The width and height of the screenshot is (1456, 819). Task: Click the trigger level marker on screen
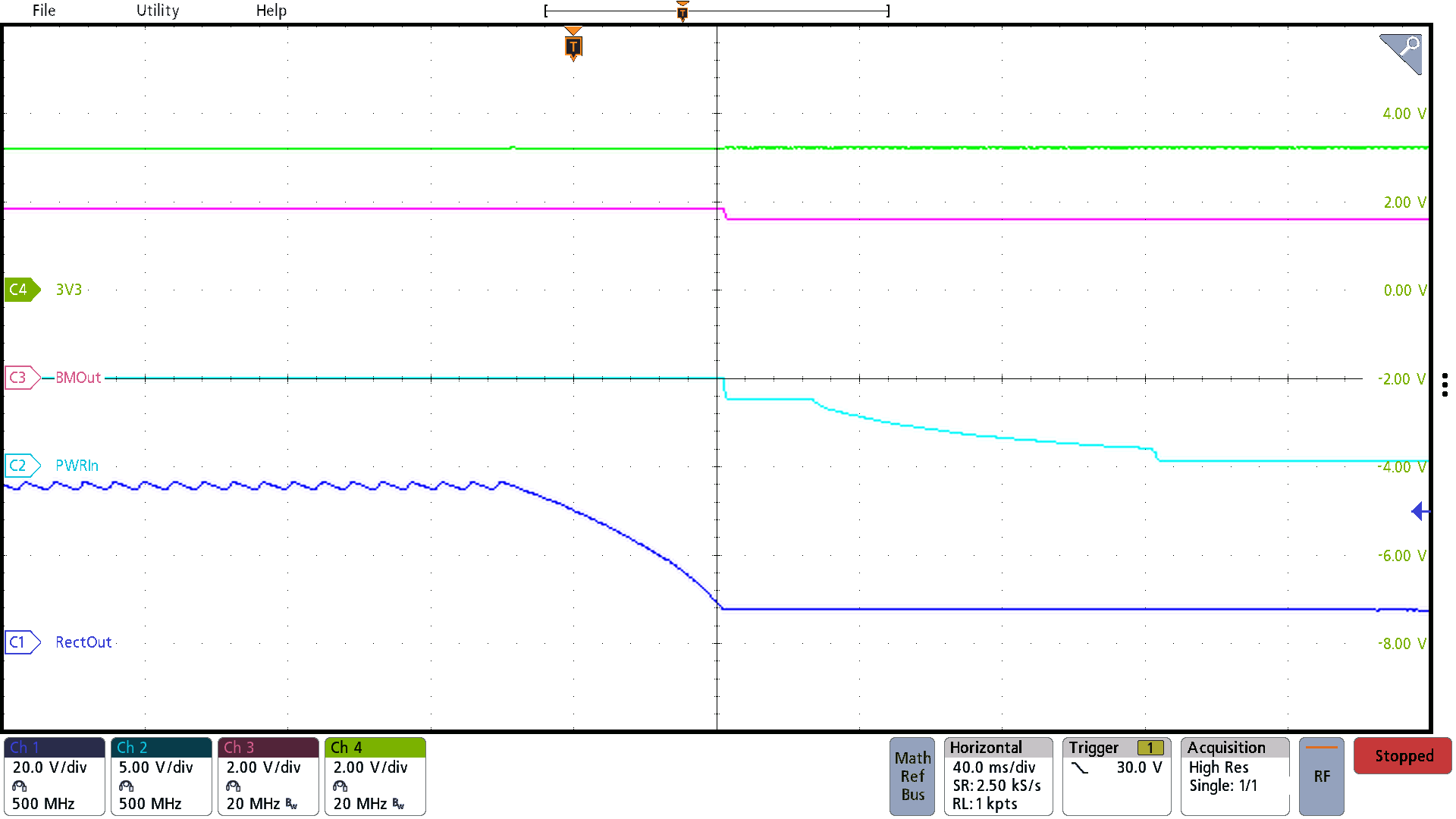(1420, 512)
